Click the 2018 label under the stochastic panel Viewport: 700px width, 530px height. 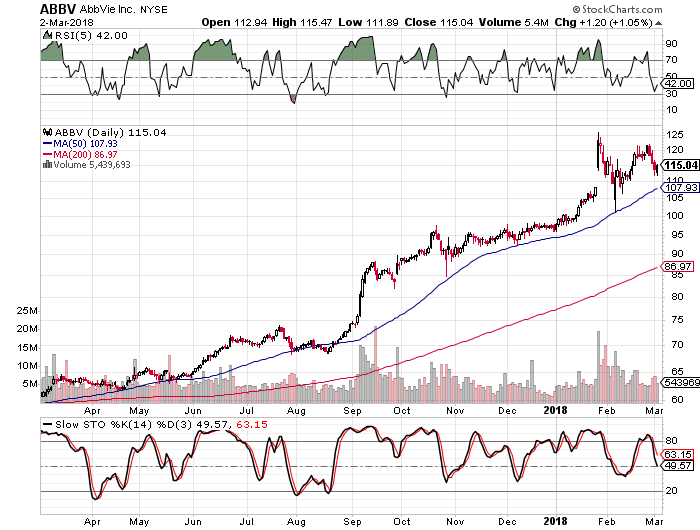click(x=555, y=521)
